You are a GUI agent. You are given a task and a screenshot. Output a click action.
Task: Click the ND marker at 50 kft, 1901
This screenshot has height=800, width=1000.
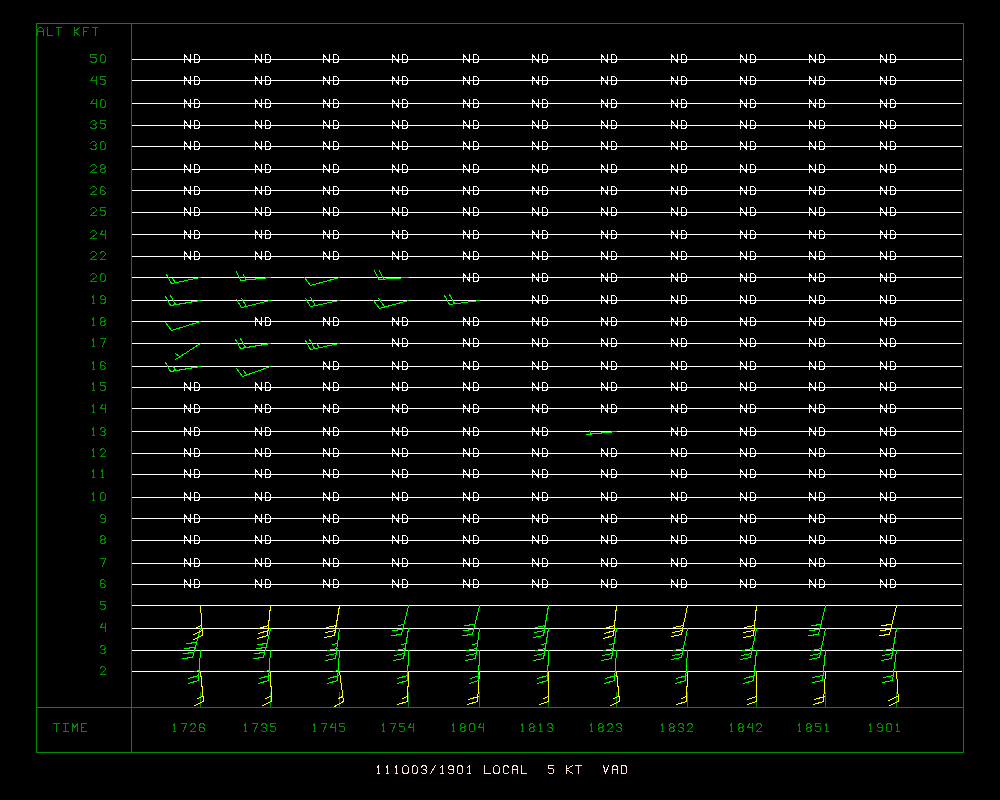click(x=887, y=59)
